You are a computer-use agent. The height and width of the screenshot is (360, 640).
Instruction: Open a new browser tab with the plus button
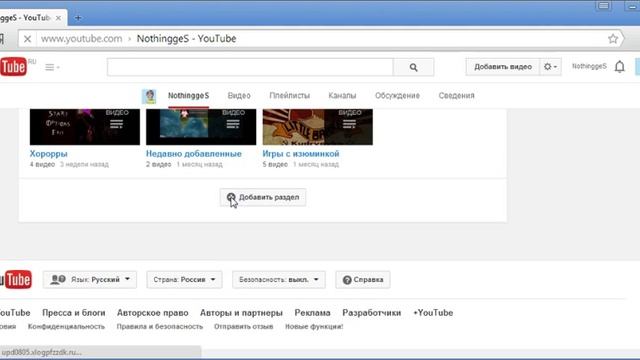pos(78,18)
